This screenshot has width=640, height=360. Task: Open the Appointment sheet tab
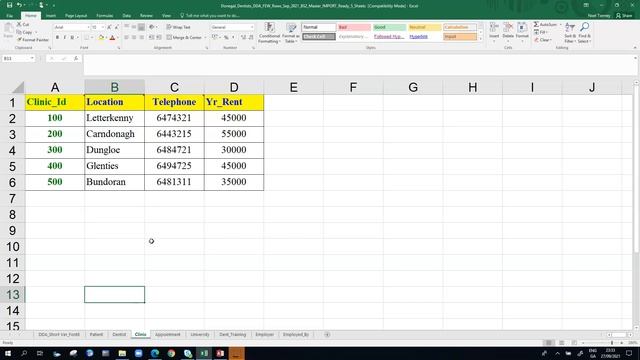[167, 334]
